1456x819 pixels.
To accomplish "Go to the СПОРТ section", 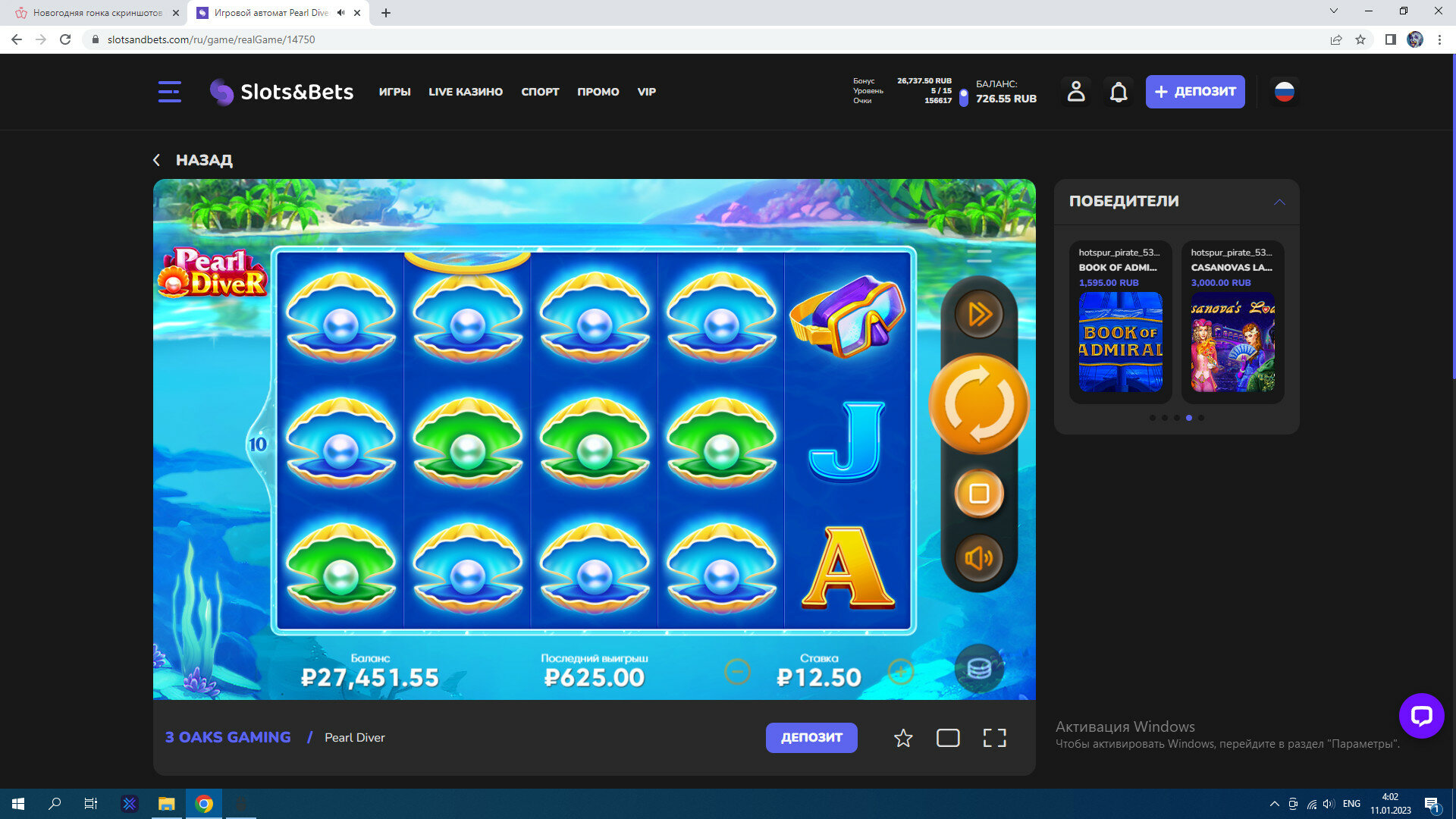I will click(540, 92).
